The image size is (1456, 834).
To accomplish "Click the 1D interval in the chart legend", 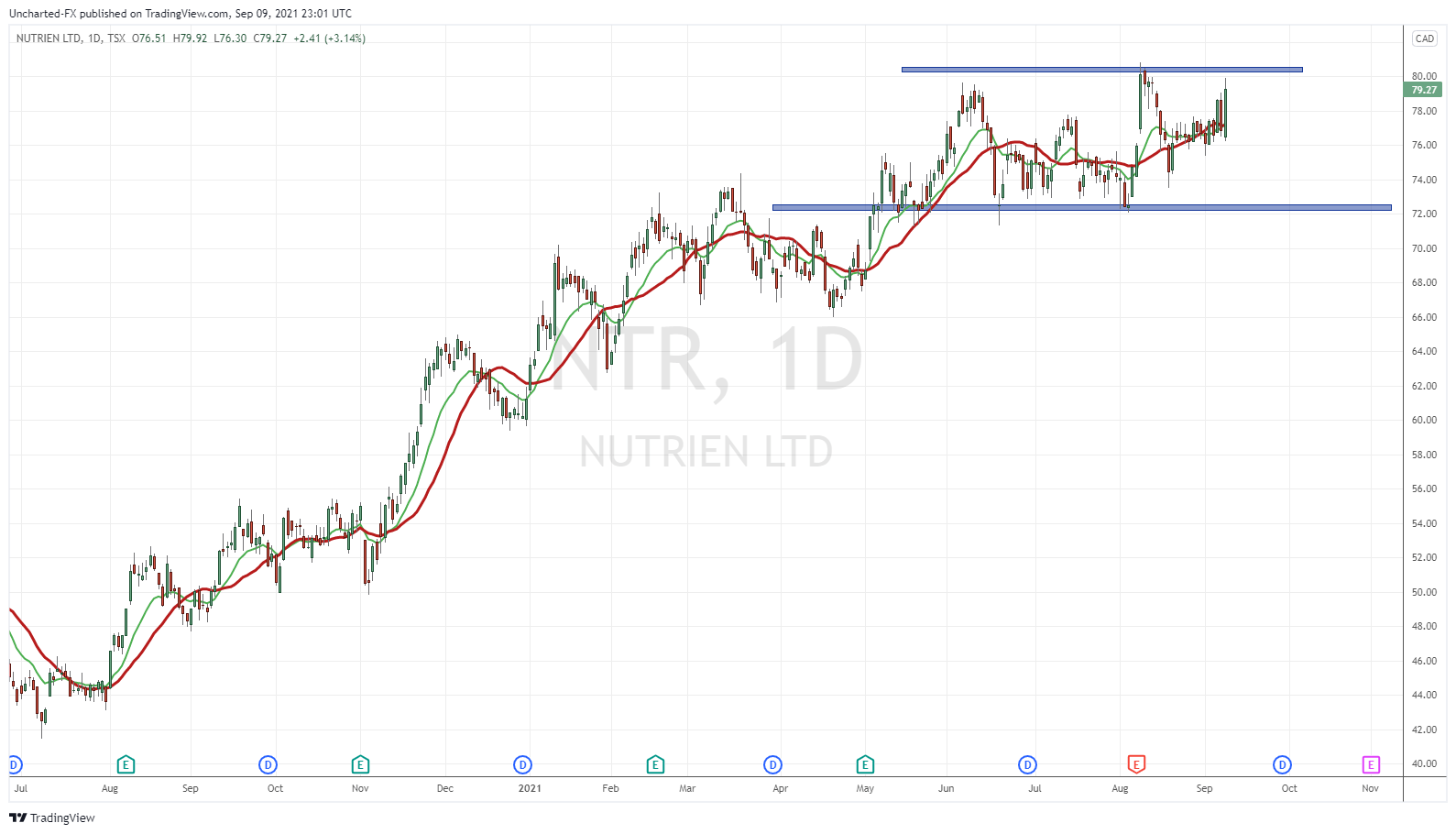I will point(94,38).
